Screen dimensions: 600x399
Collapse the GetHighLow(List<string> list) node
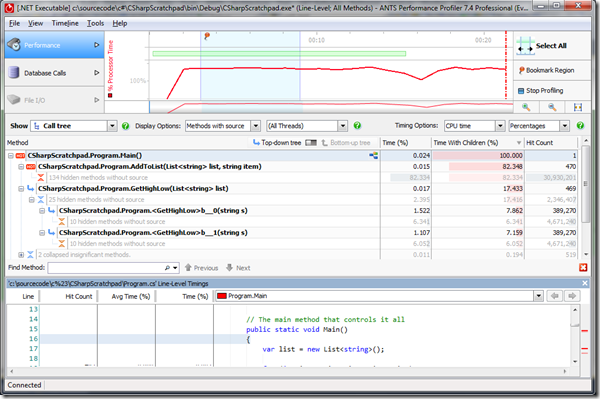coord(21,189)
